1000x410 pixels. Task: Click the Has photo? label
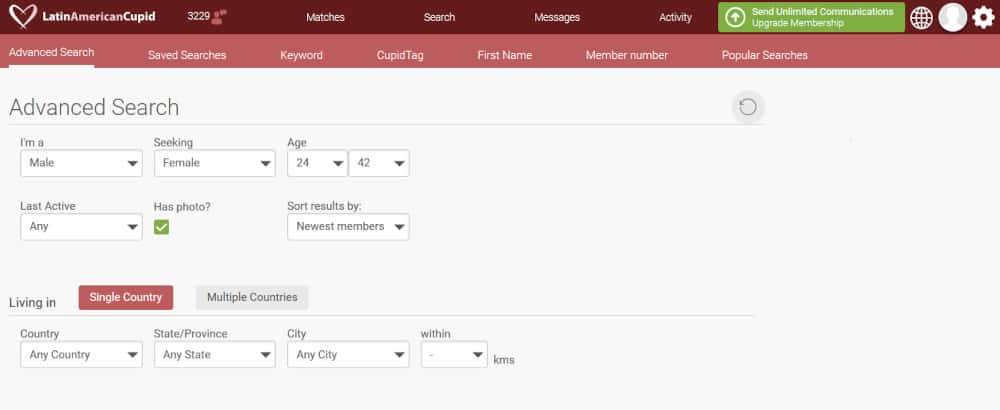point(182,207)
